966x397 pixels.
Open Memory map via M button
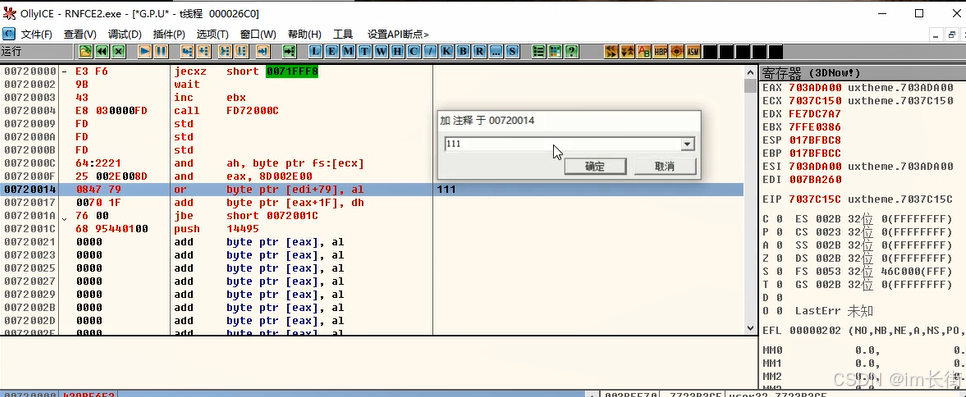point(348,51)
